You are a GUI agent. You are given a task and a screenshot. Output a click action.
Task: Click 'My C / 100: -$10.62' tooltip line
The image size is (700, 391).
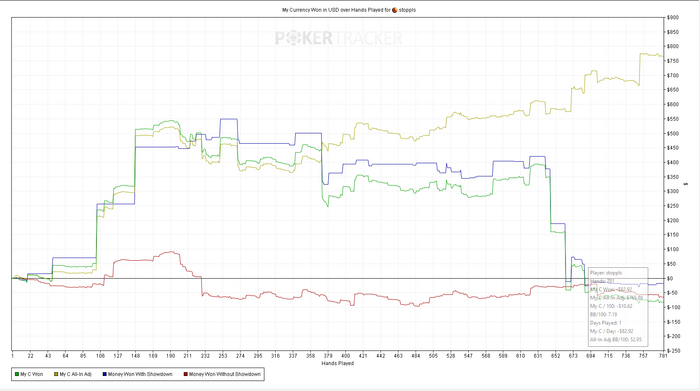[611, 306]
